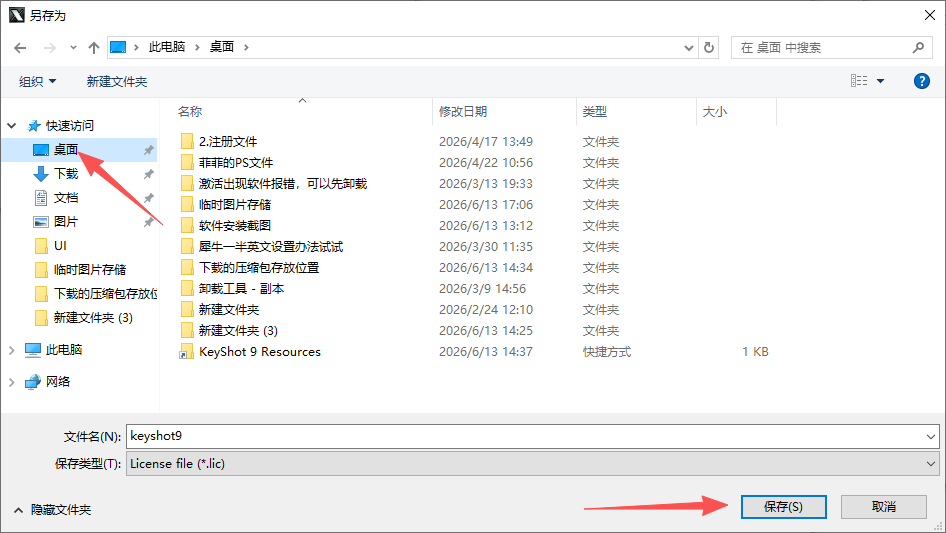Select the 软件安装截图 folder

click(235, 226)
